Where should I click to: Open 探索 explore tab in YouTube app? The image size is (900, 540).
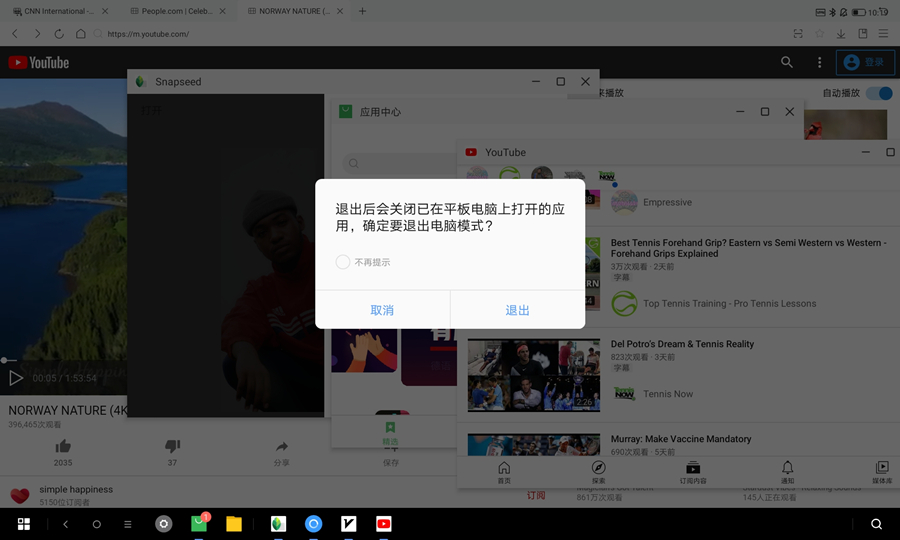coord(599,472)
